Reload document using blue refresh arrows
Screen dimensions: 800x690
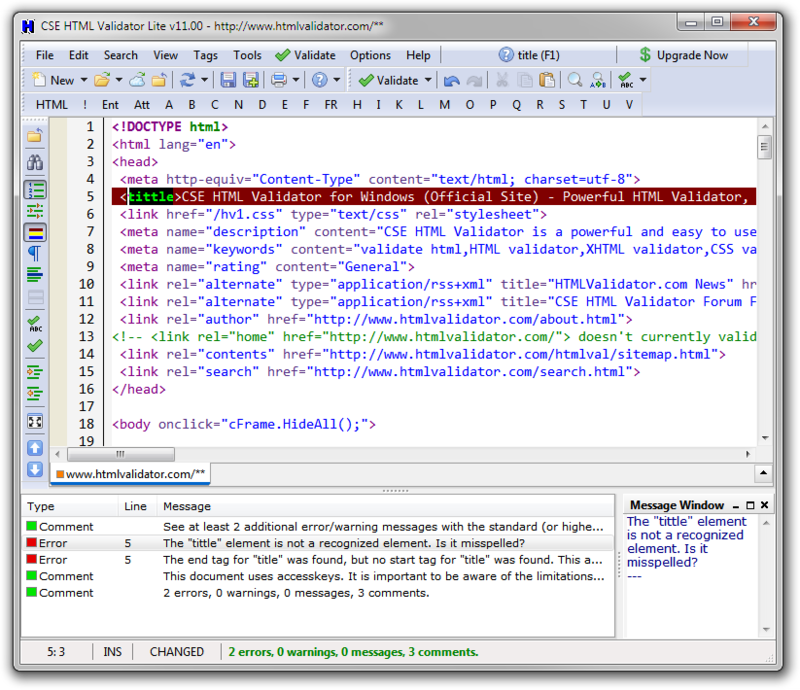187,80
